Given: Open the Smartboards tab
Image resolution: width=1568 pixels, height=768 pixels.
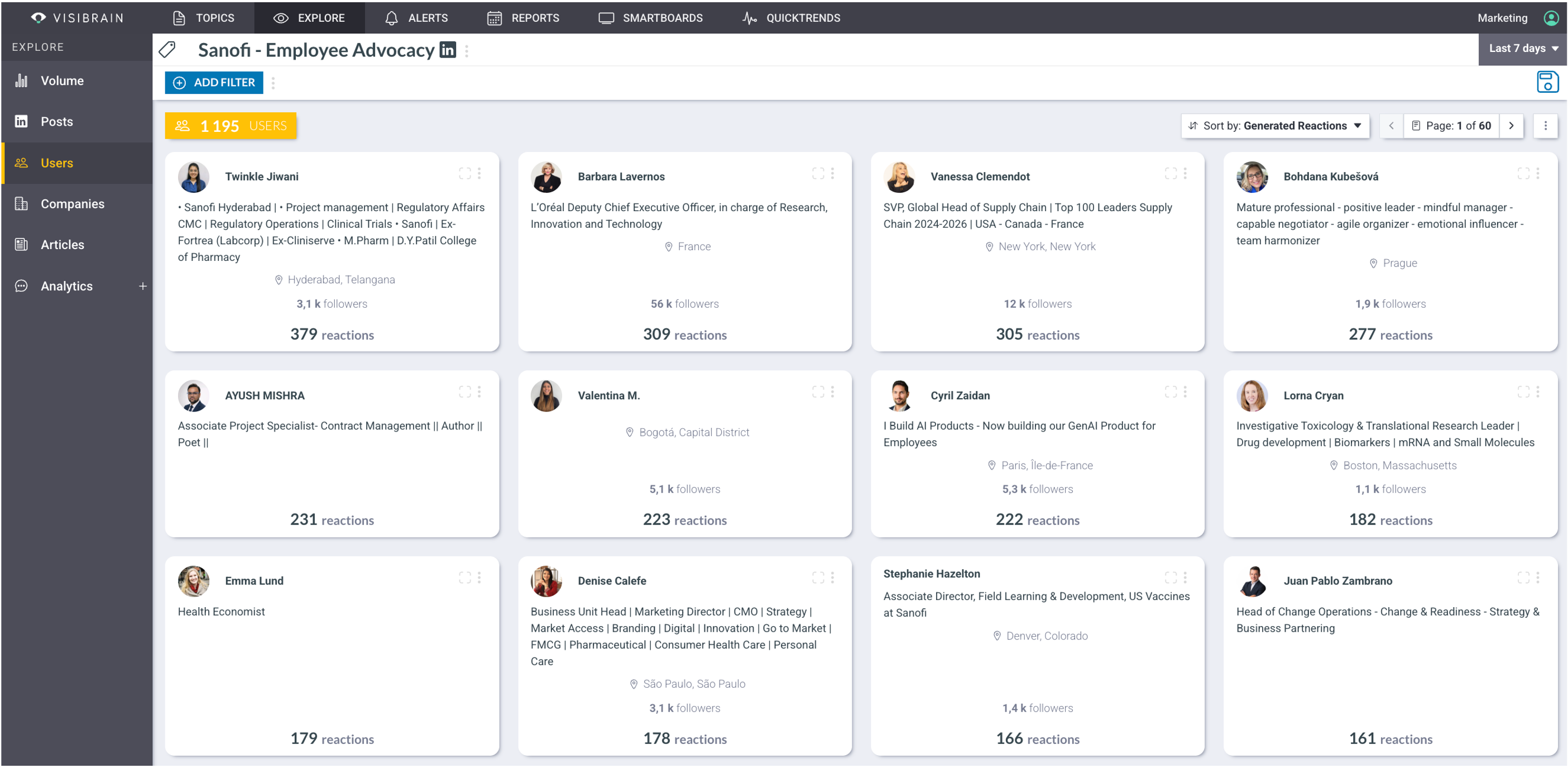Looking at the screenshot, I should (x=651, y=18).
